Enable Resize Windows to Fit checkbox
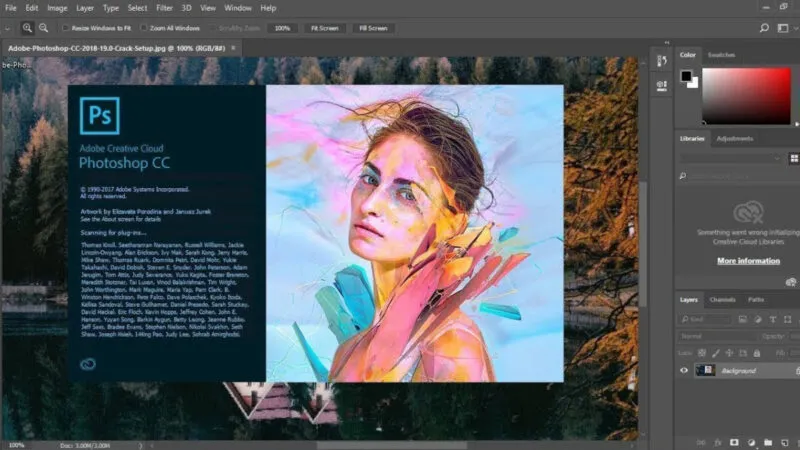Viewport: 800px width, 450px height. (65, 28)
